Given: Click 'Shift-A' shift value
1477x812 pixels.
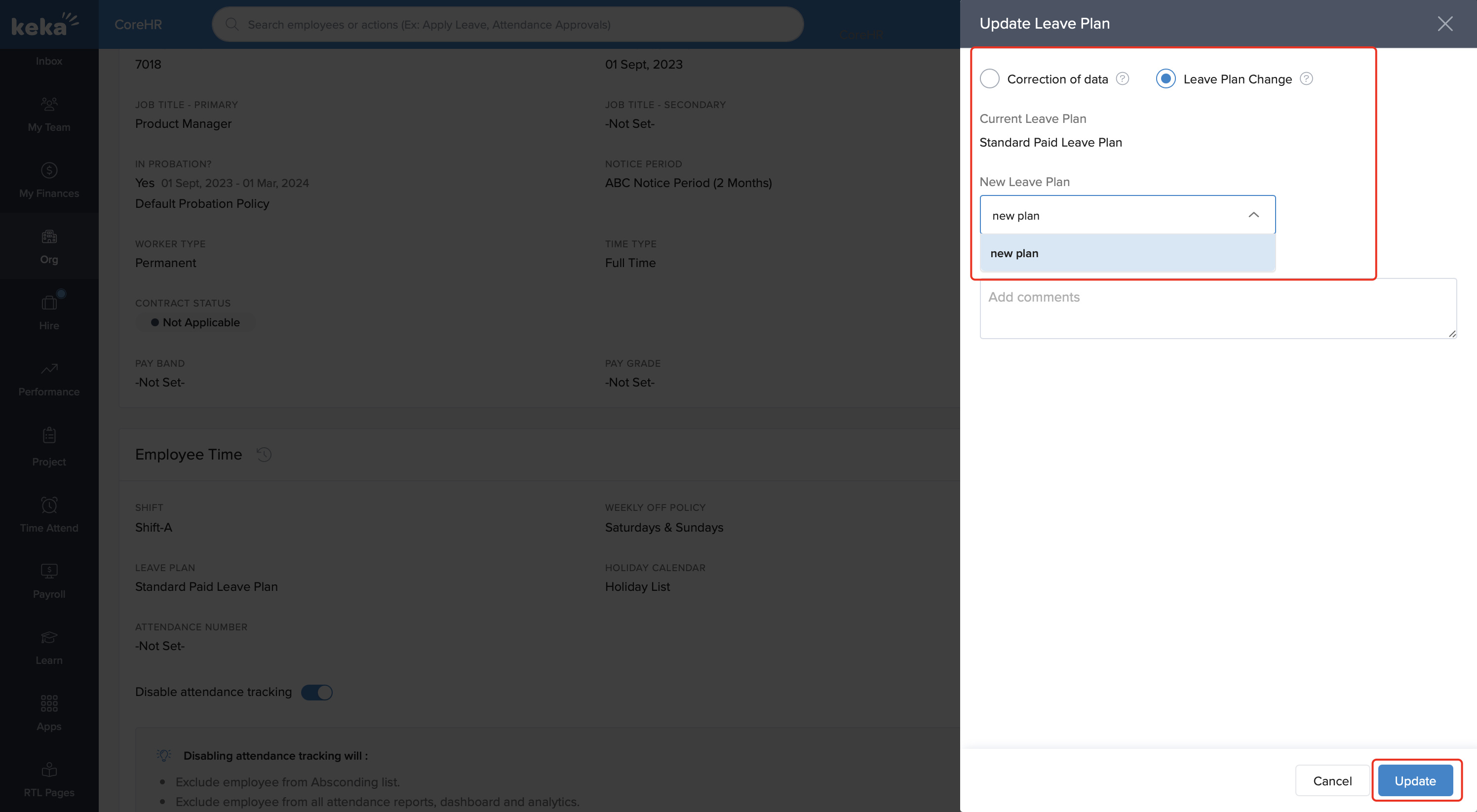Looking at the screenshot, I should tap(154, 527).
